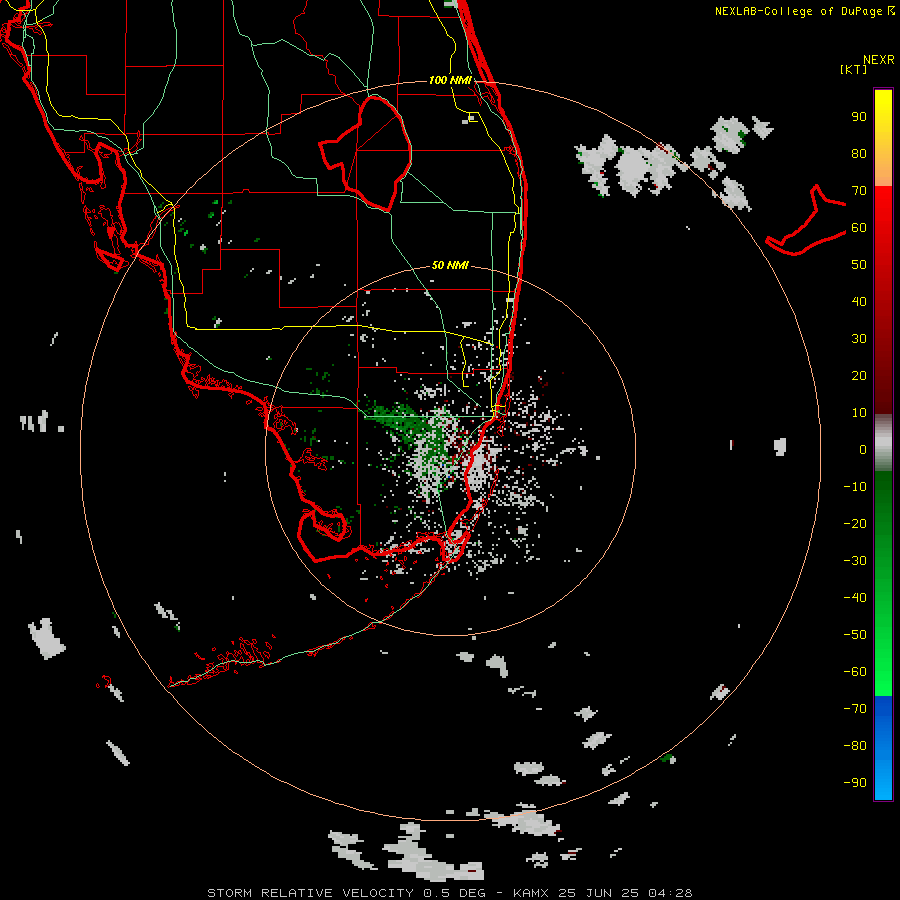Click the Storm Relative Velocity caption text

point(449,893)
